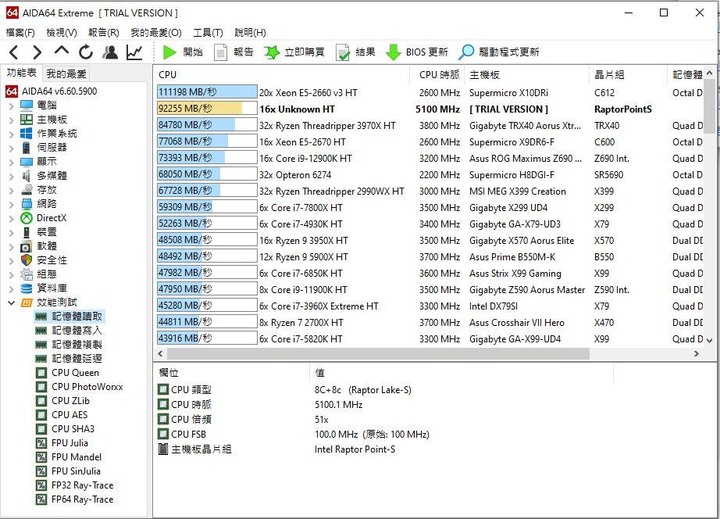Viewport: 720px width, 519px height.
Task: Open 驅動程式更新 driver update search
Action: point(499,52)
